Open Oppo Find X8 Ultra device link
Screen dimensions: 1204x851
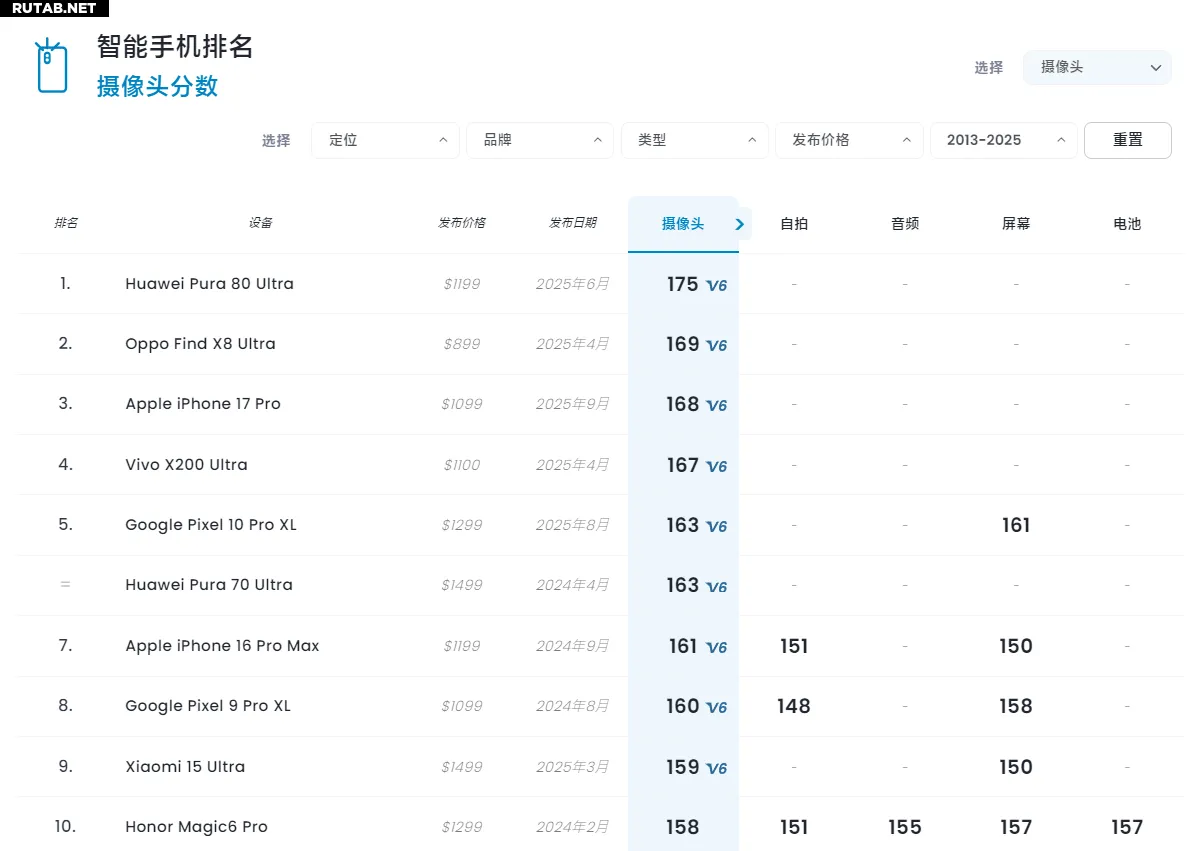click(200, 343)
